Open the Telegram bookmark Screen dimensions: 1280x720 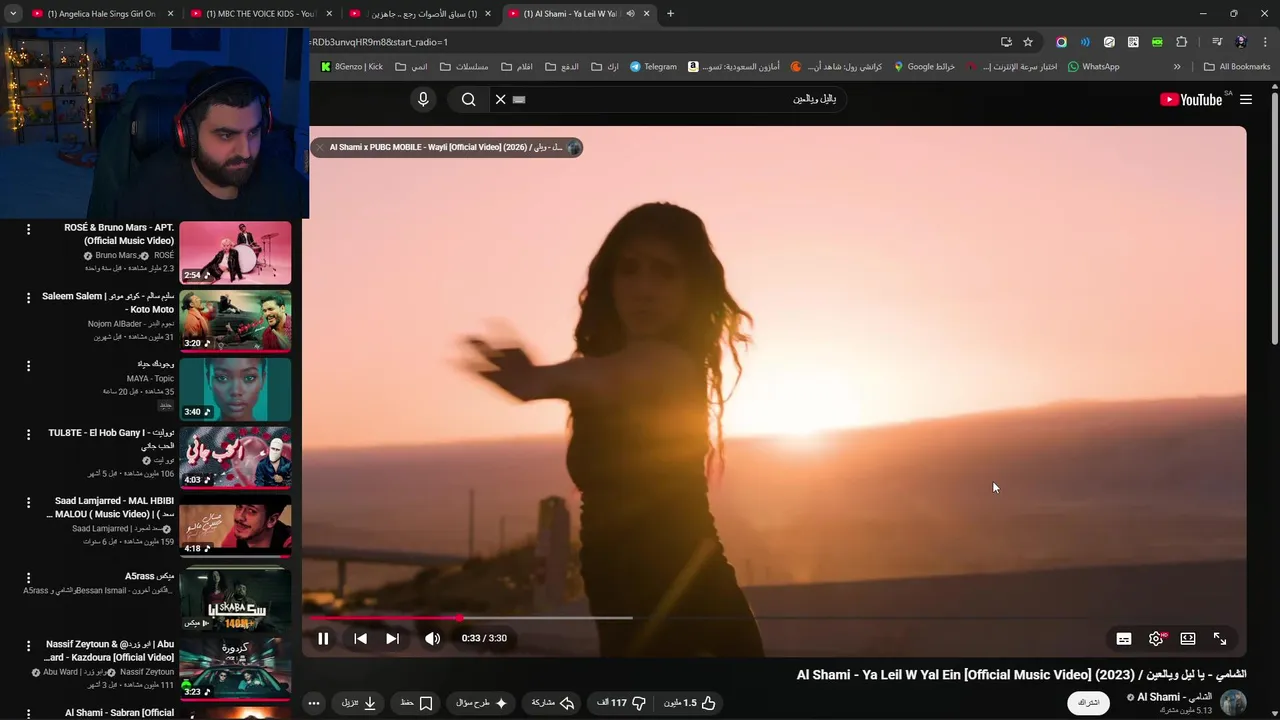click(x=653, y=67)
